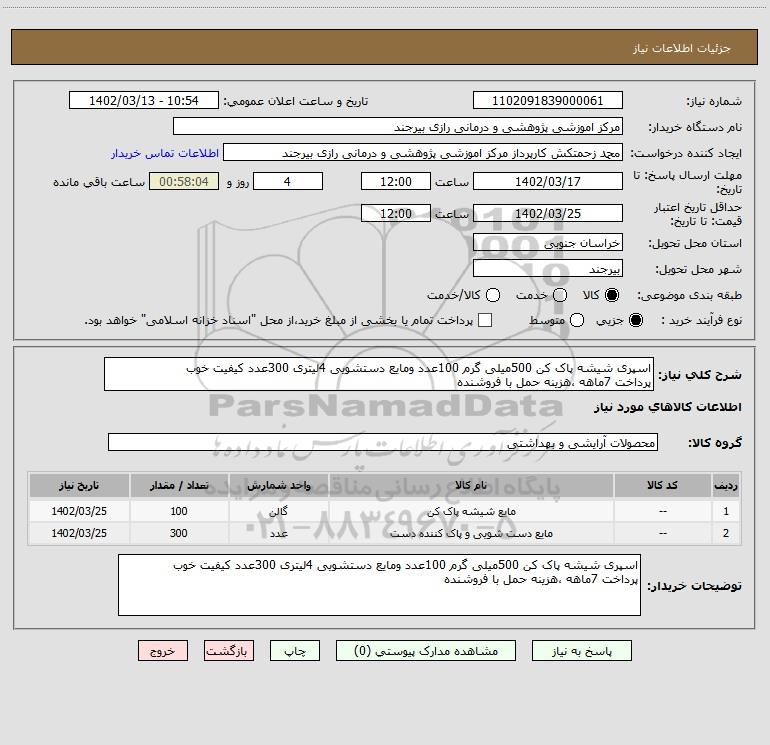Click the announcement date field 1402/03/13 - 10:54
The image size is (770, 745).
pos(144,100)
